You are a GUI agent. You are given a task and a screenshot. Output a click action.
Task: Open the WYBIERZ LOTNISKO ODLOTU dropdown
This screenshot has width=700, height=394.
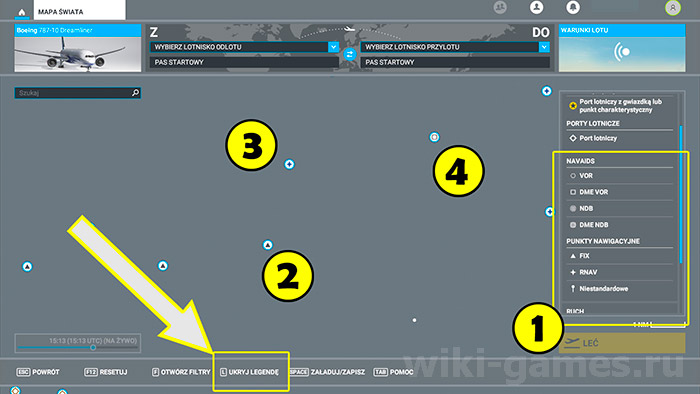(x=244, y=47)
